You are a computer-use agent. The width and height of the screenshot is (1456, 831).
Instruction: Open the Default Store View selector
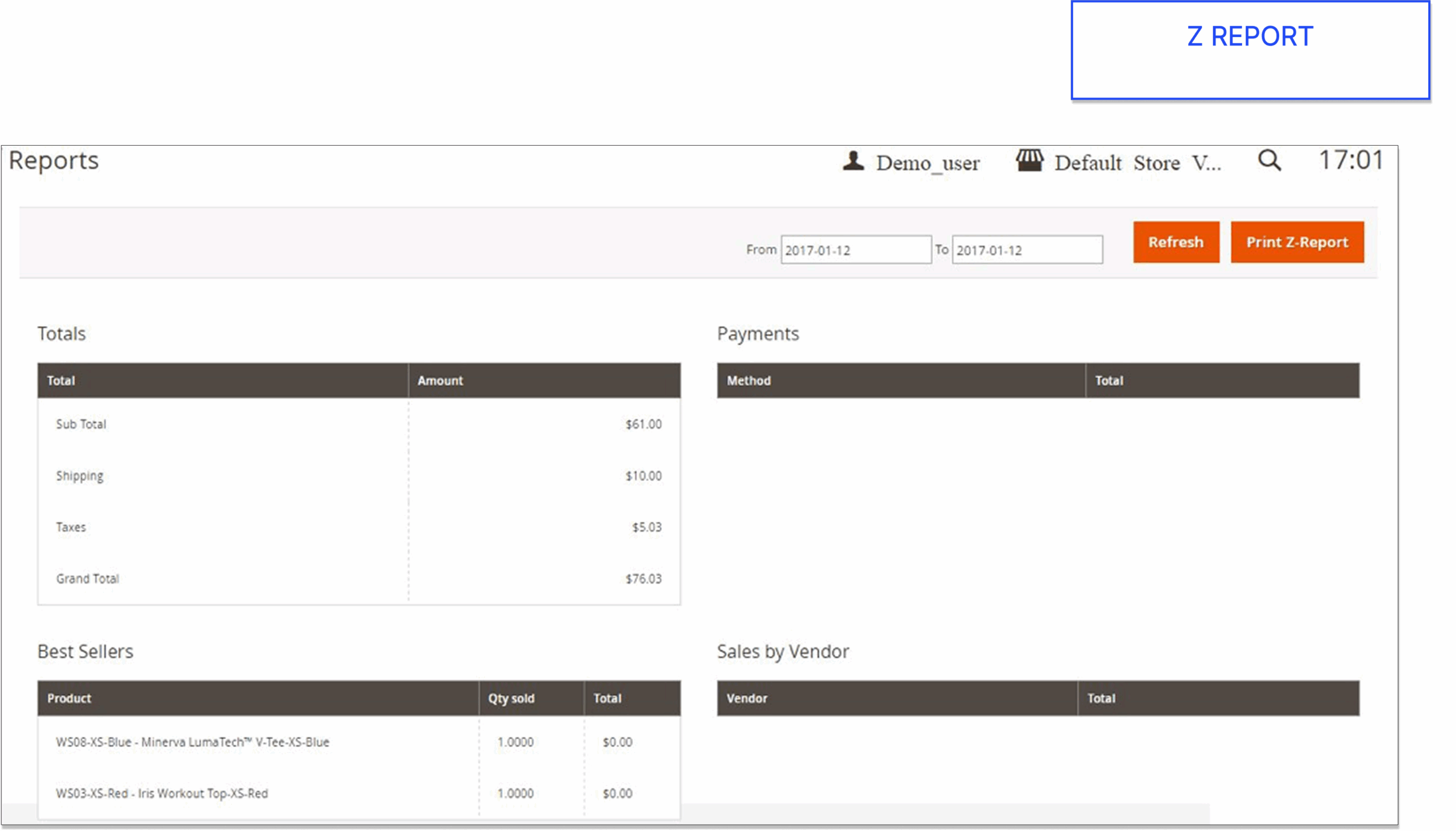pyautogui.click(x=1137, y=163)
